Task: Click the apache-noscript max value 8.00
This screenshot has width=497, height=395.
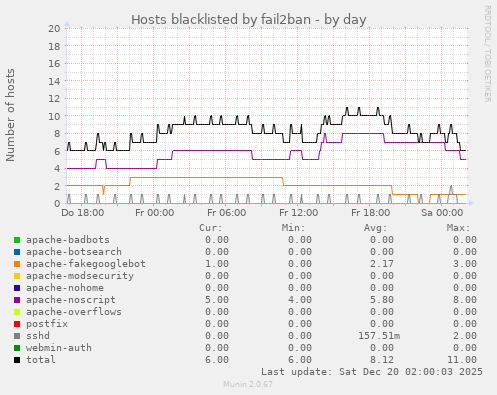Action: [x=465, y=300]
